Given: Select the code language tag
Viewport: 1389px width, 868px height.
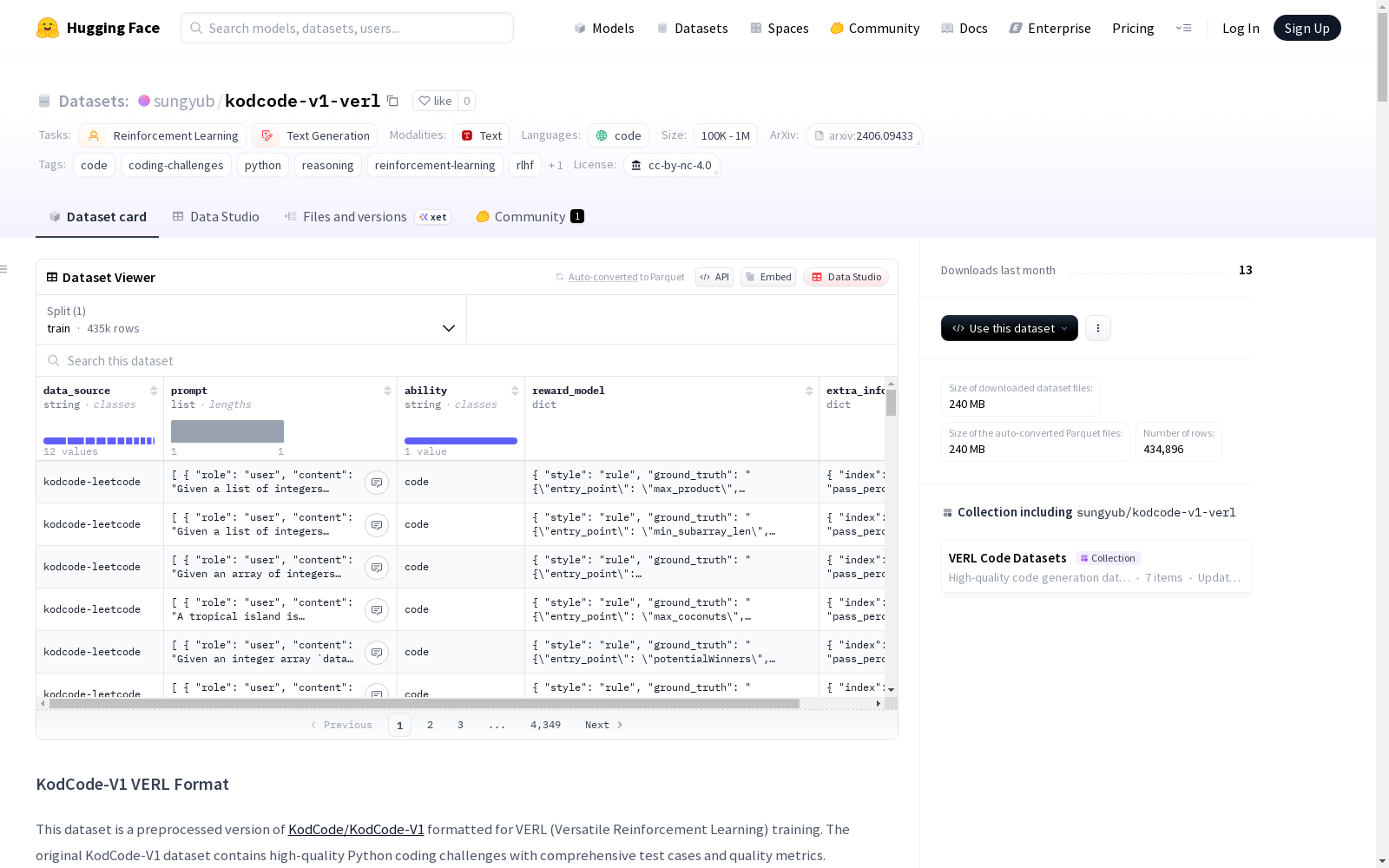Looking at the screenshot, I should tap(619, 135).
